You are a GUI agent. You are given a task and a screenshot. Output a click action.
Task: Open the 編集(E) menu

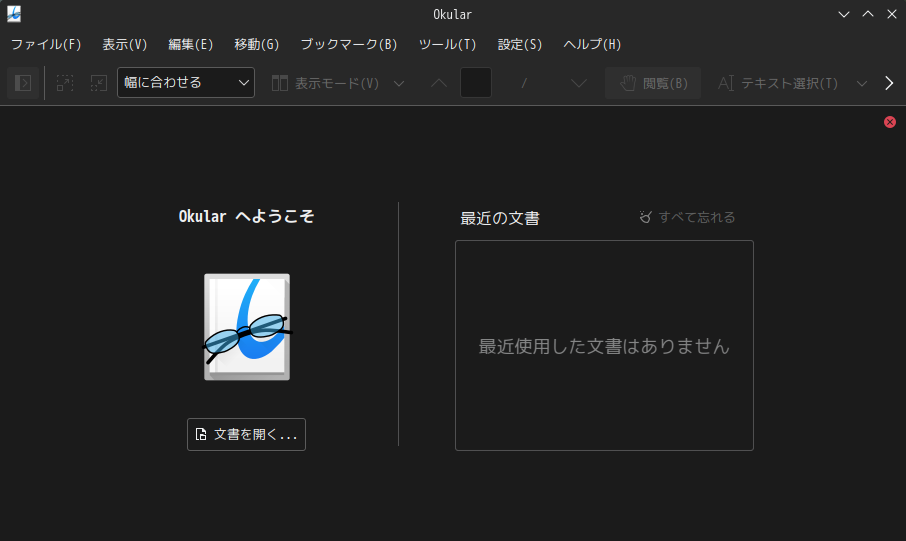[191, 45]
